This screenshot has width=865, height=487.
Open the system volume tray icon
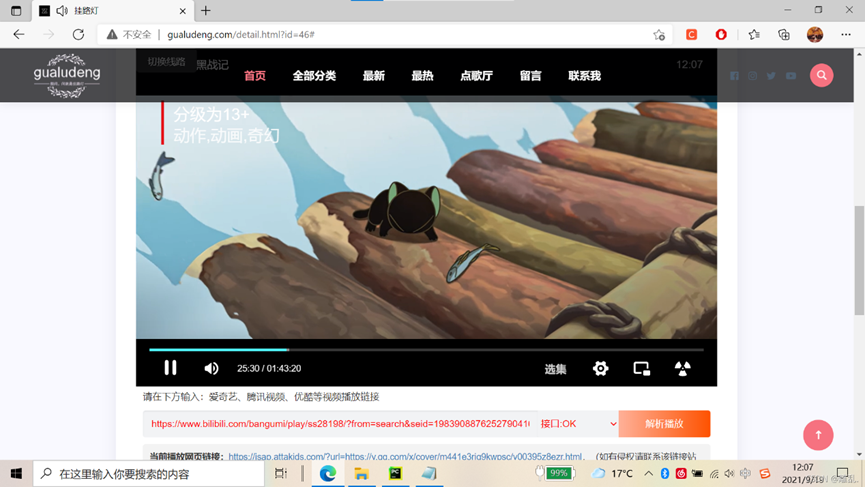pyautogui.click(x=729, y=473)
